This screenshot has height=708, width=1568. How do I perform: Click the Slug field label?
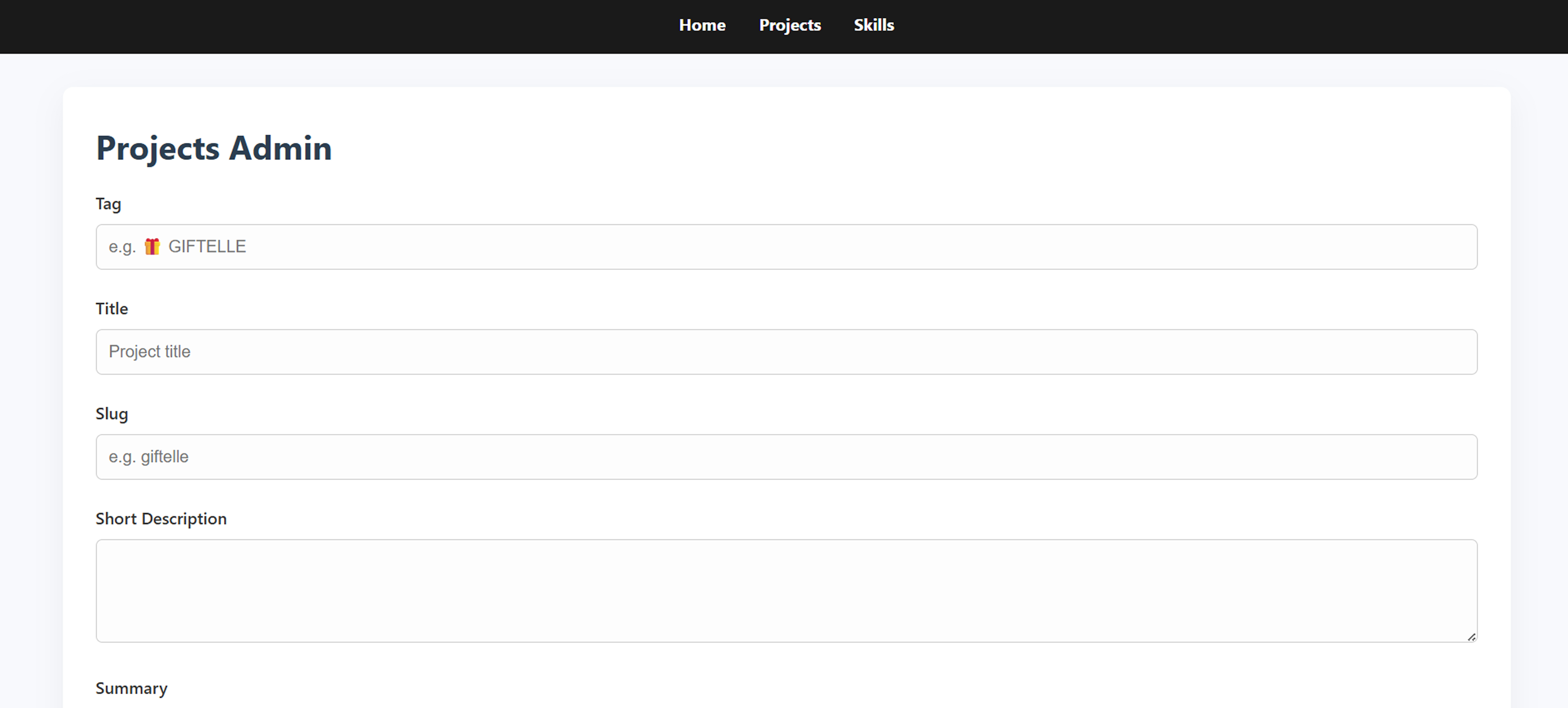point(112,414)
